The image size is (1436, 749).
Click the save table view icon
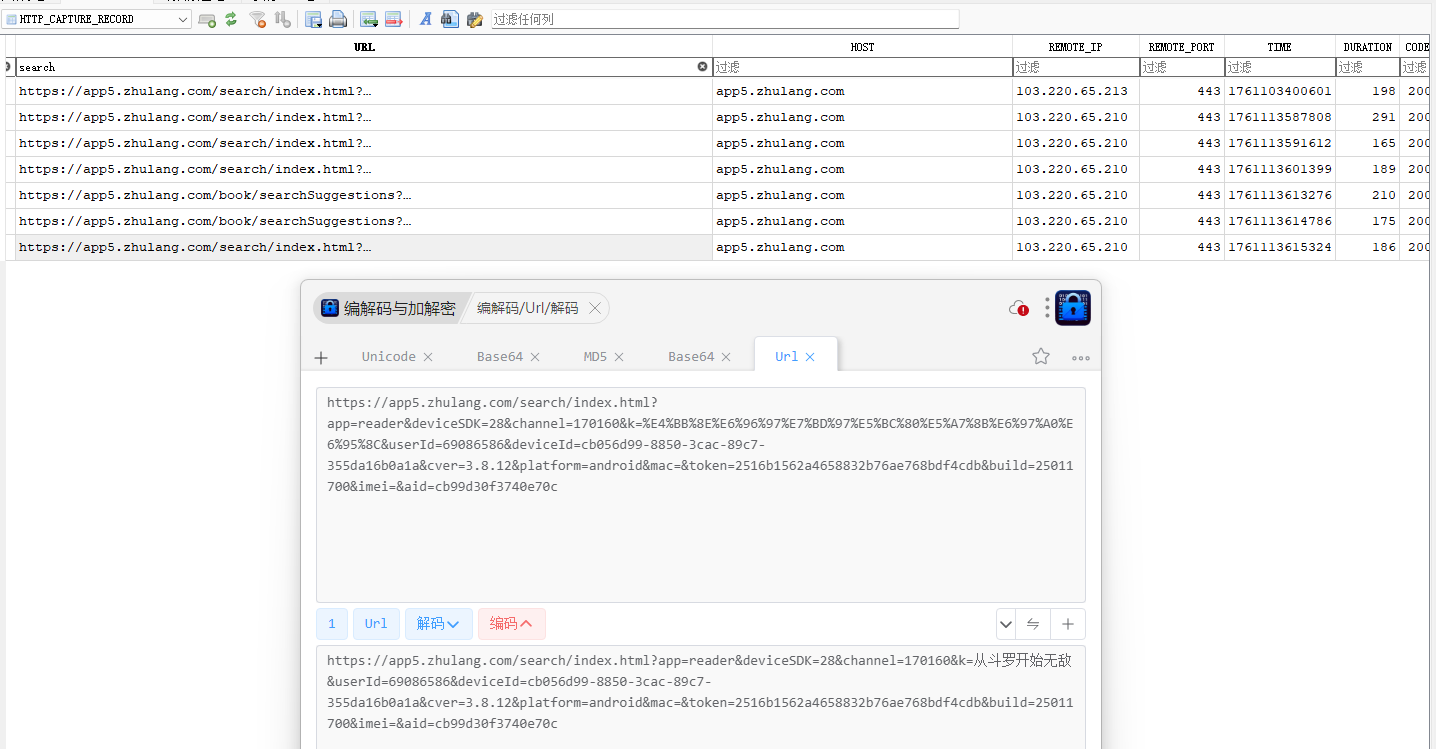pos(313,19)
